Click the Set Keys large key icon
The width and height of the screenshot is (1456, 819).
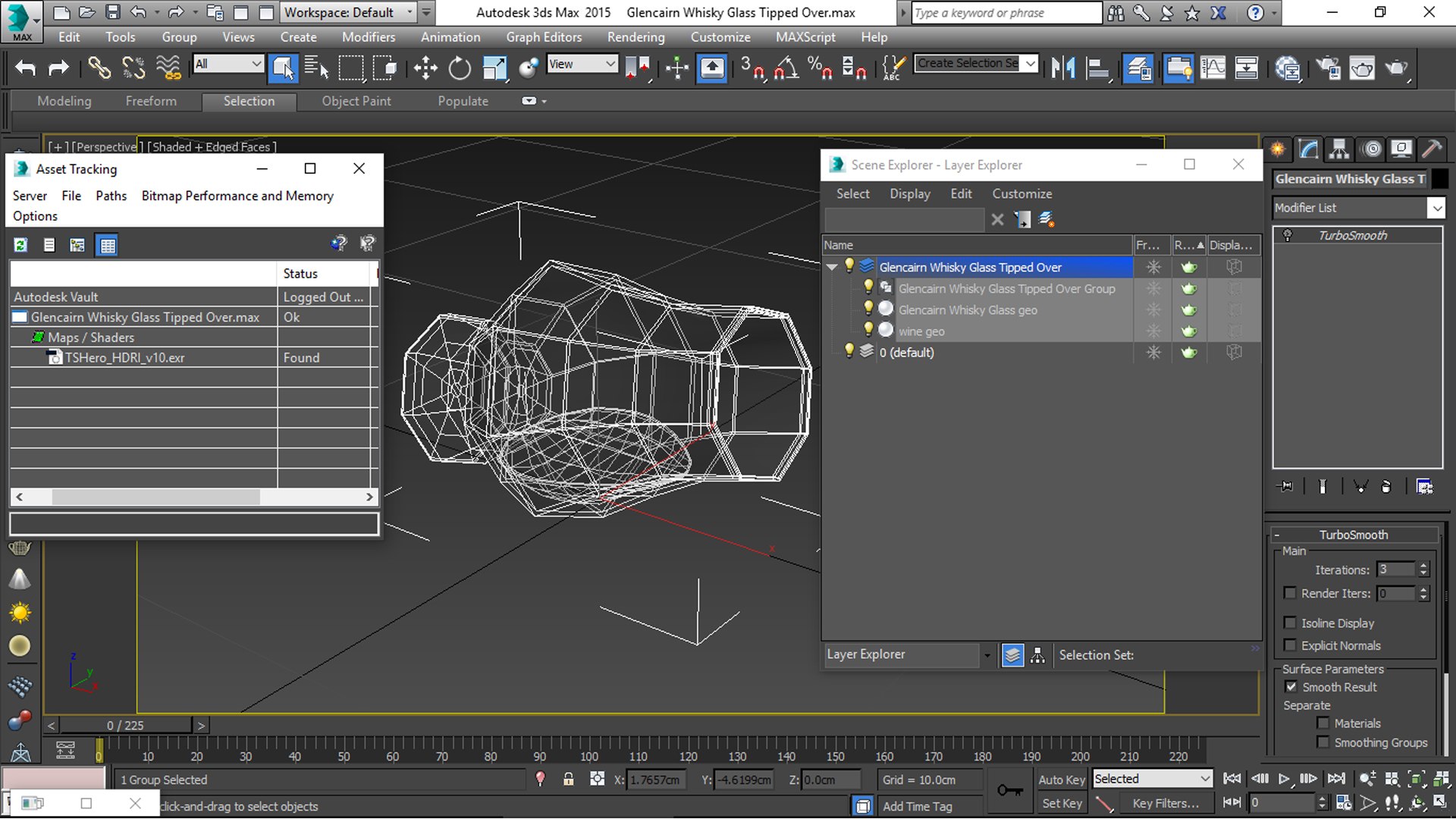(x=1010, y=791)
